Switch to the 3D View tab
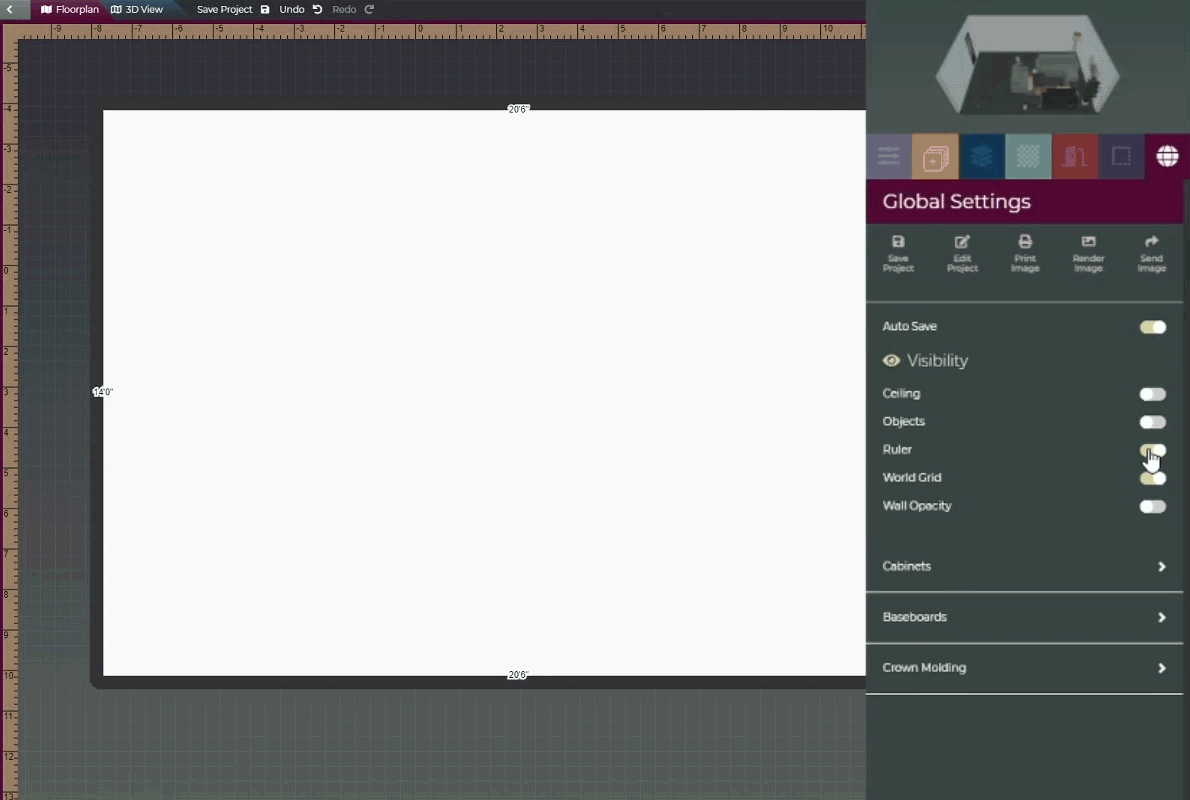 click(137, 9)
